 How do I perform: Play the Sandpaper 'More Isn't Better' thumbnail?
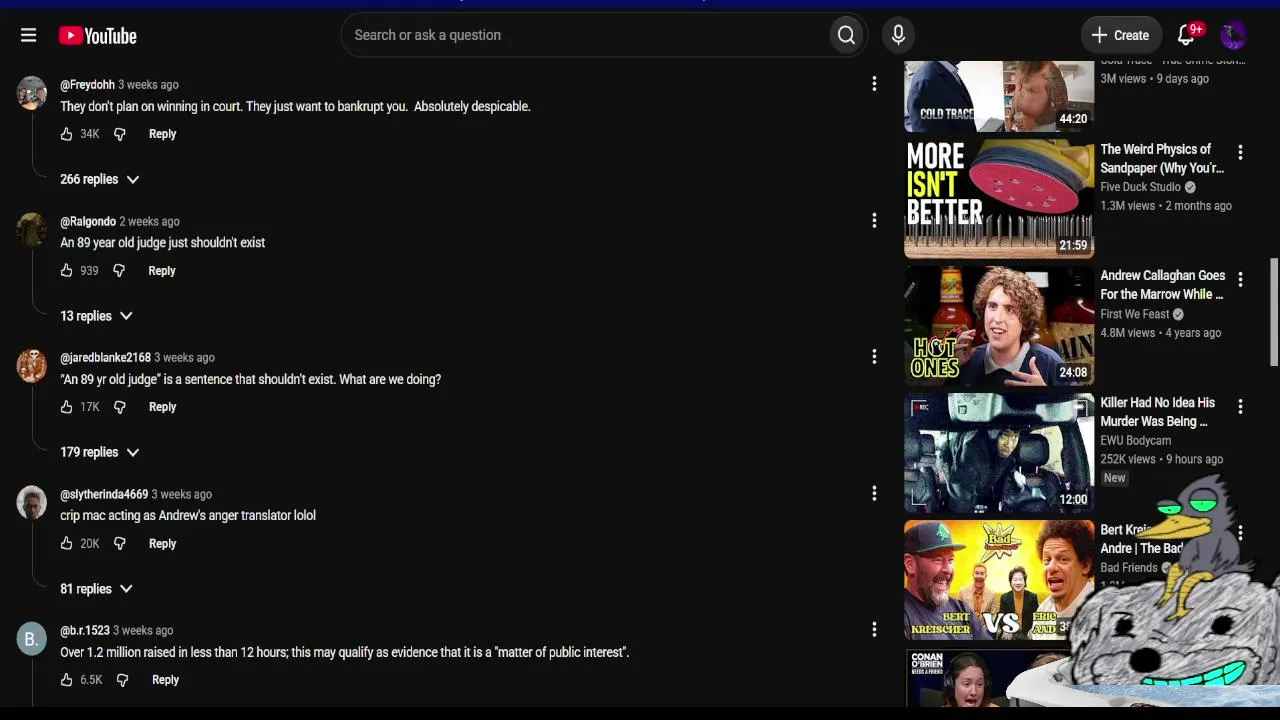(x=999, y=198)
